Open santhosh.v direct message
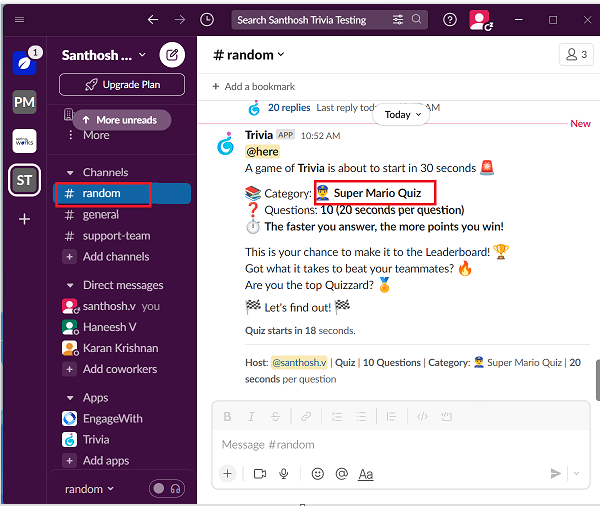Image resolution: width=600 pixels, height=506 pixels. pyautogui.click(x=122, y=306)
